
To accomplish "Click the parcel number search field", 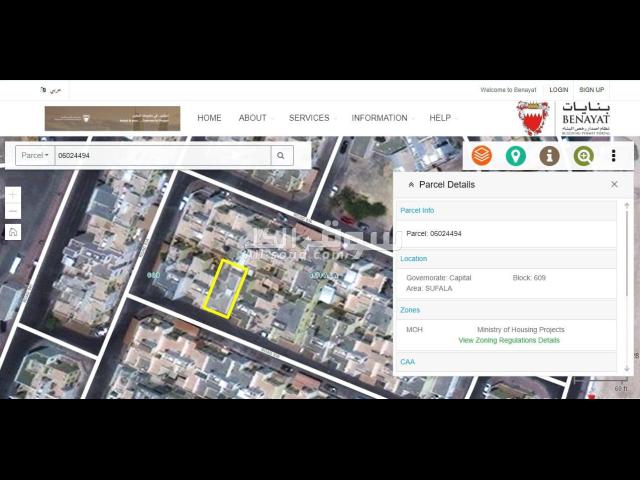I will [x=160, y=156].
